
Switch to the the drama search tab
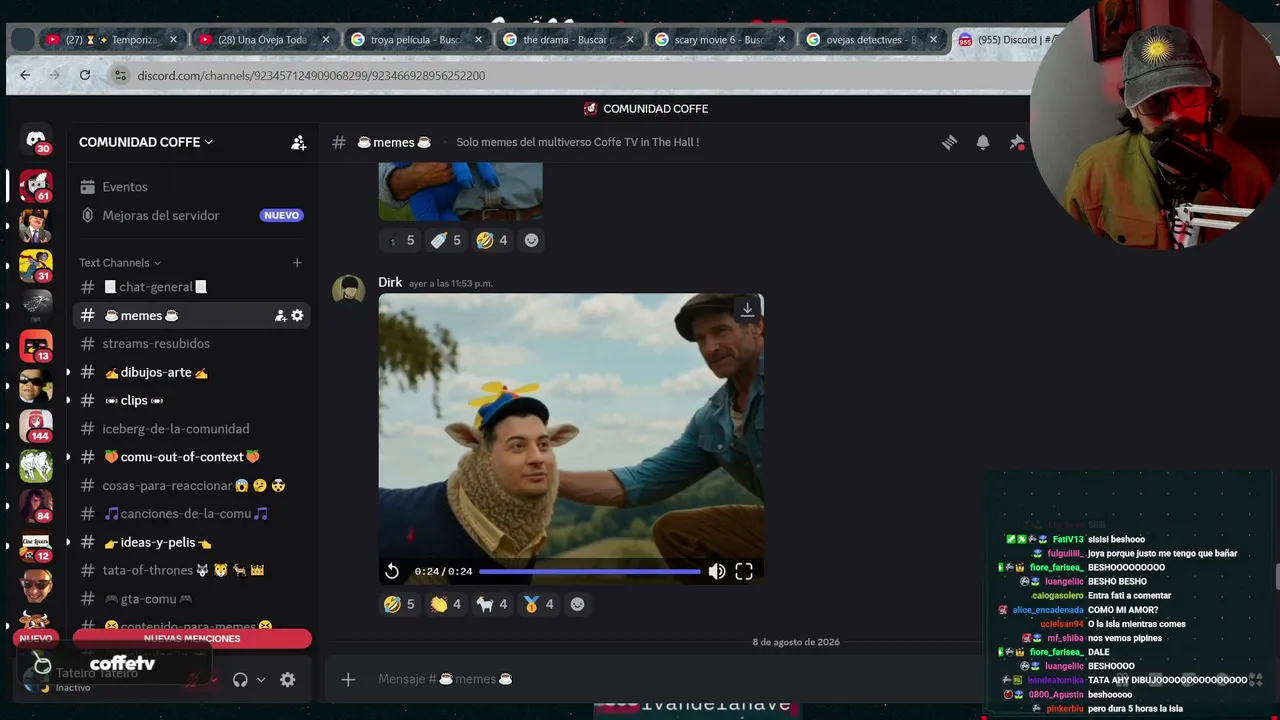pos(569,40)
